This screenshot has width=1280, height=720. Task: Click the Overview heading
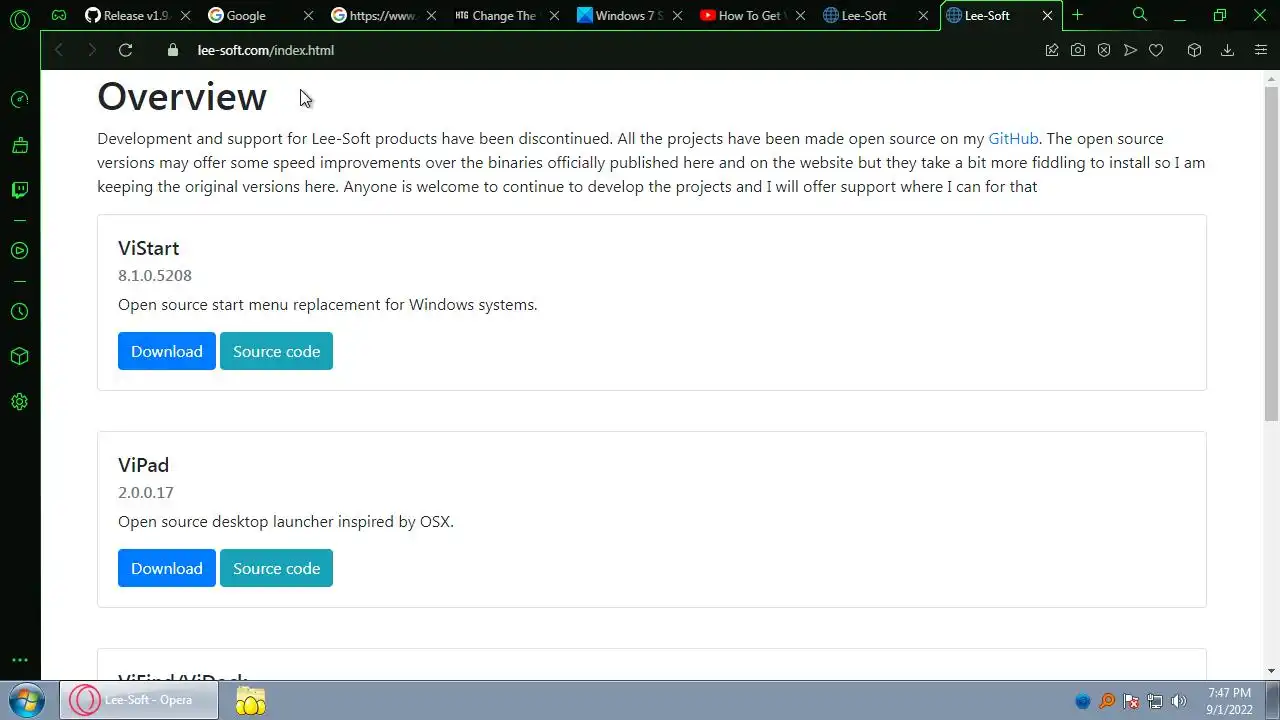(x=182, y=97)
